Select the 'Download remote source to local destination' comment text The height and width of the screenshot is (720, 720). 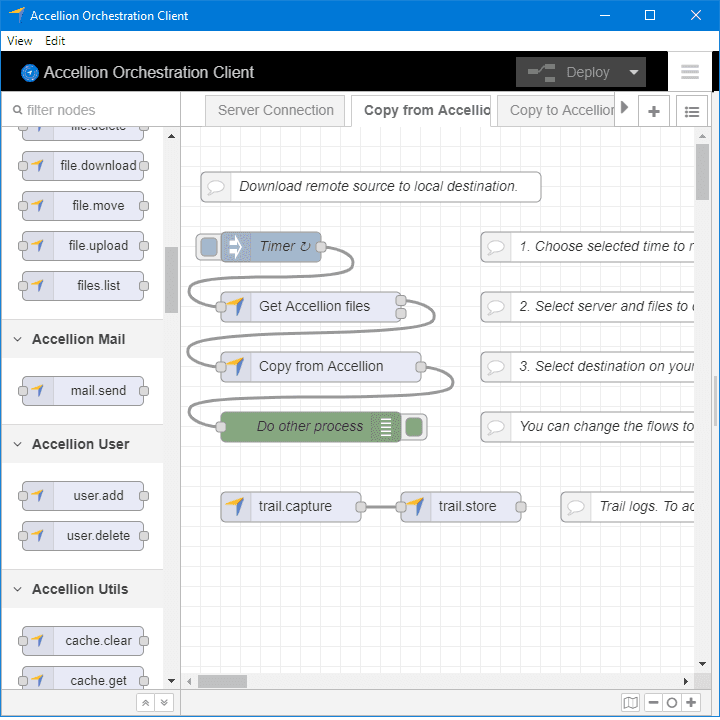click(x=378, y=186)
